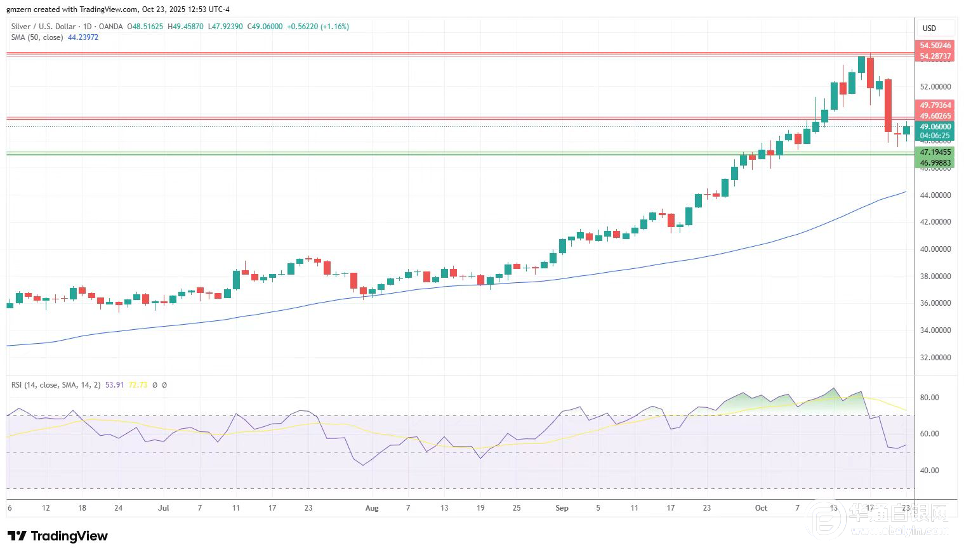This screenshot has height=556, width=964.
Task: Click the 80.00 level on RSI scale
Action: (x=928, y=398)
